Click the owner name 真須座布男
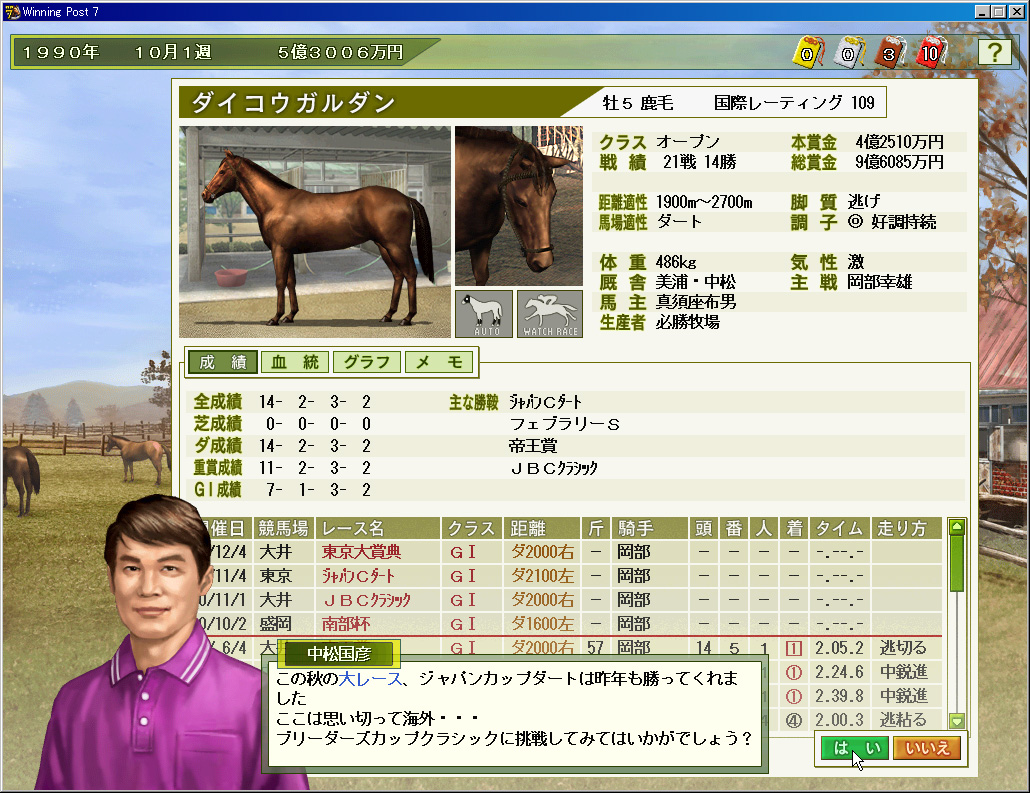This screenshot has width=1030, height=793. [696, 302]
